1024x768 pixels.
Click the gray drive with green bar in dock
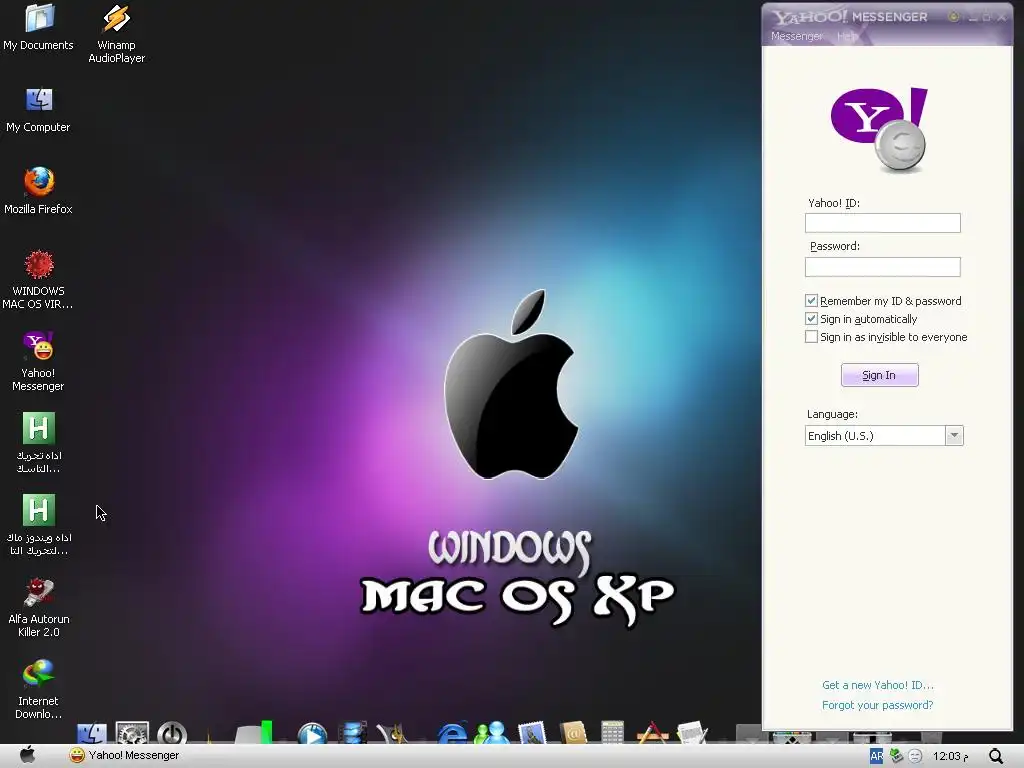pyautogui.click(x=255, y=733)
